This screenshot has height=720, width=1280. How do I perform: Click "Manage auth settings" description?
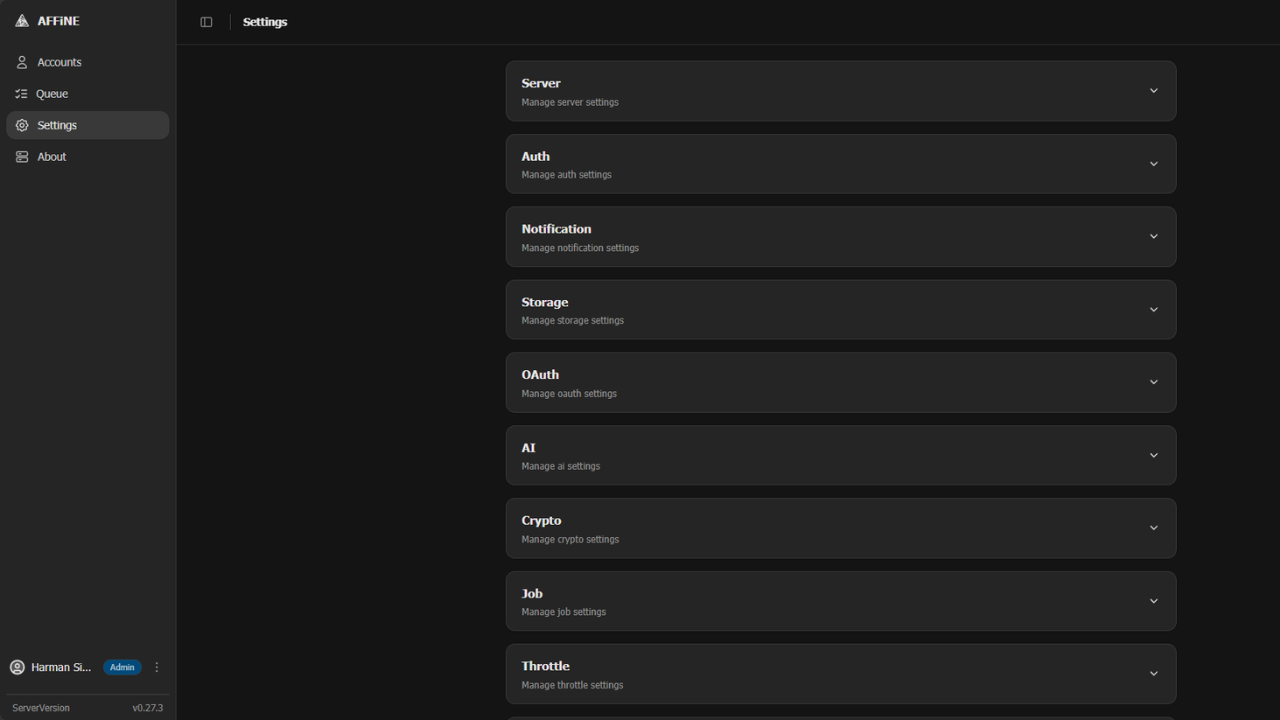click(566, 175)
